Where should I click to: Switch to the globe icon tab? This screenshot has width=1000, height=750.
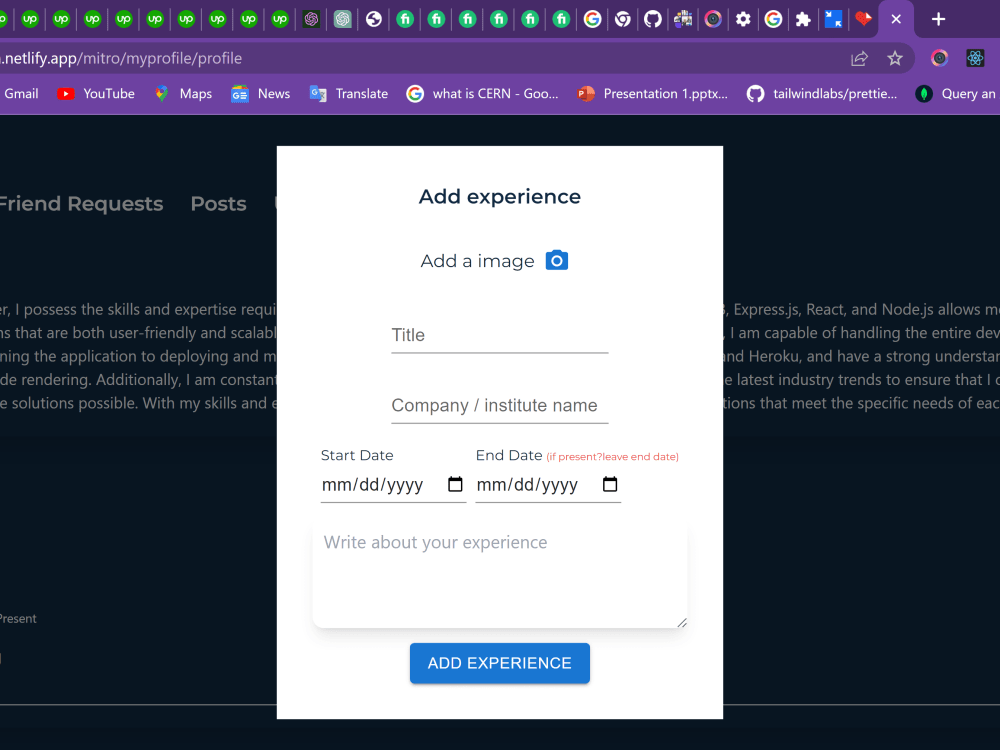[x=374, y=19]
